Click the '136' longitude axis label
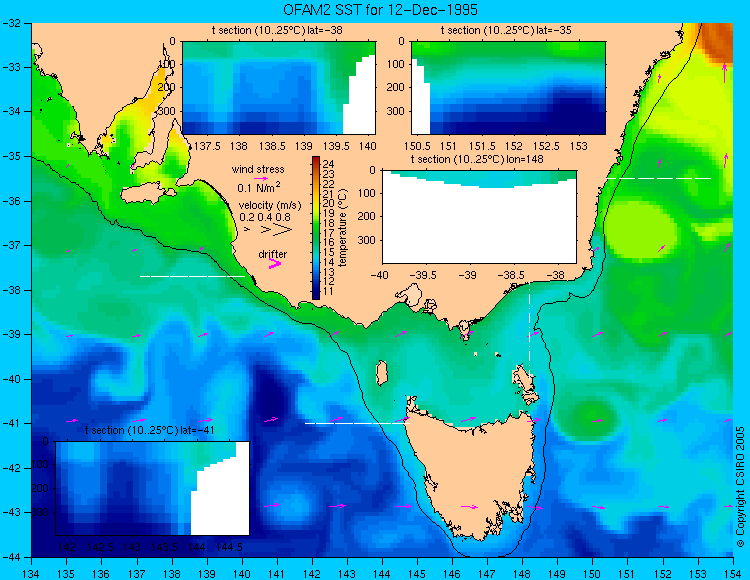The height and width of the screenshot is (580, 750). pos(101,574)
